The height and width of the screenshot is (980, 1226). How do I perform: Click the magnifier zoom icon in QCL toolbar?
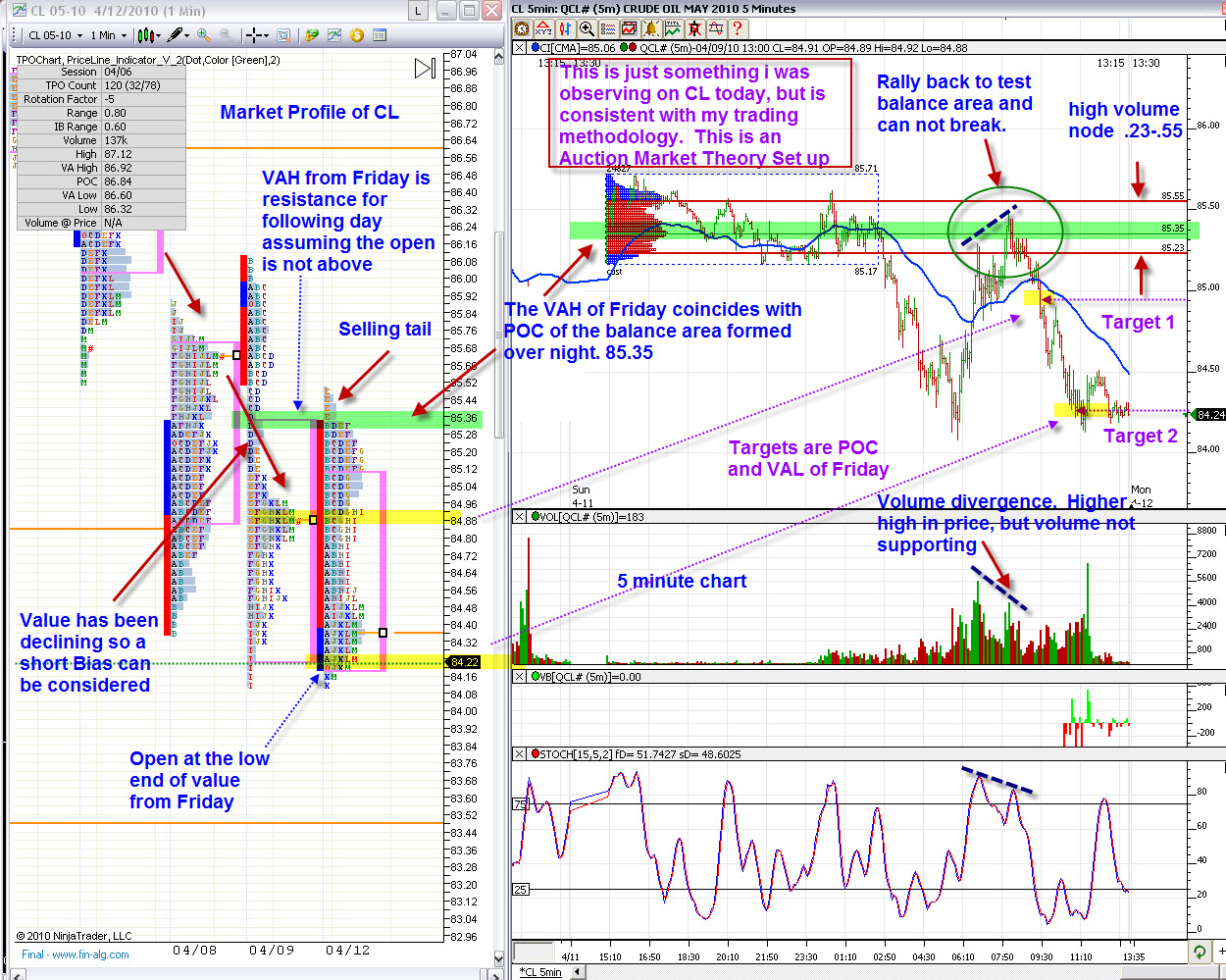tap(587, 28)
